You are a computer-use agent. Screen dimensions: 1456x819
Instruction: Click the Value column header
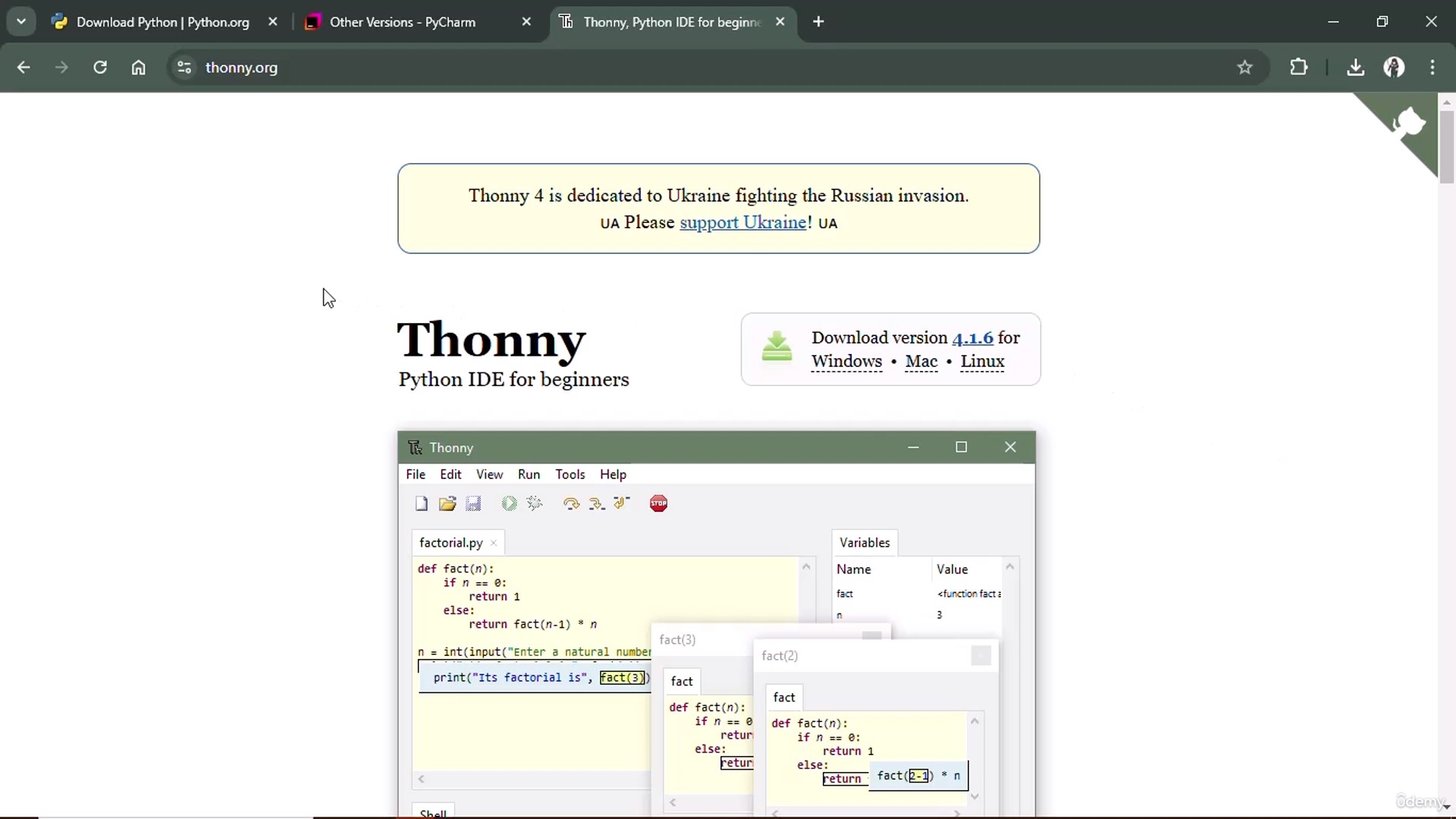(x=952, y=570)
